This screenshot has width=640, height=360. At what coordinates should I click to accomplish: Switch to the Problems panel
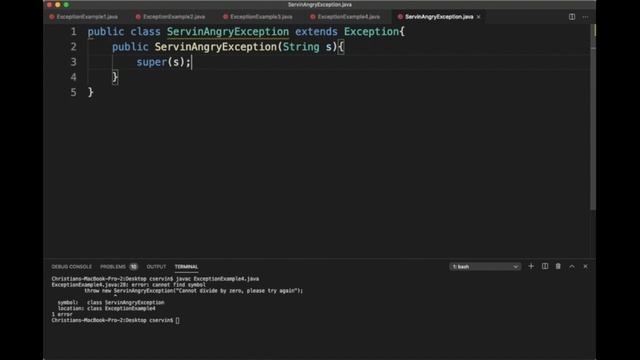(x=113, y=267)
